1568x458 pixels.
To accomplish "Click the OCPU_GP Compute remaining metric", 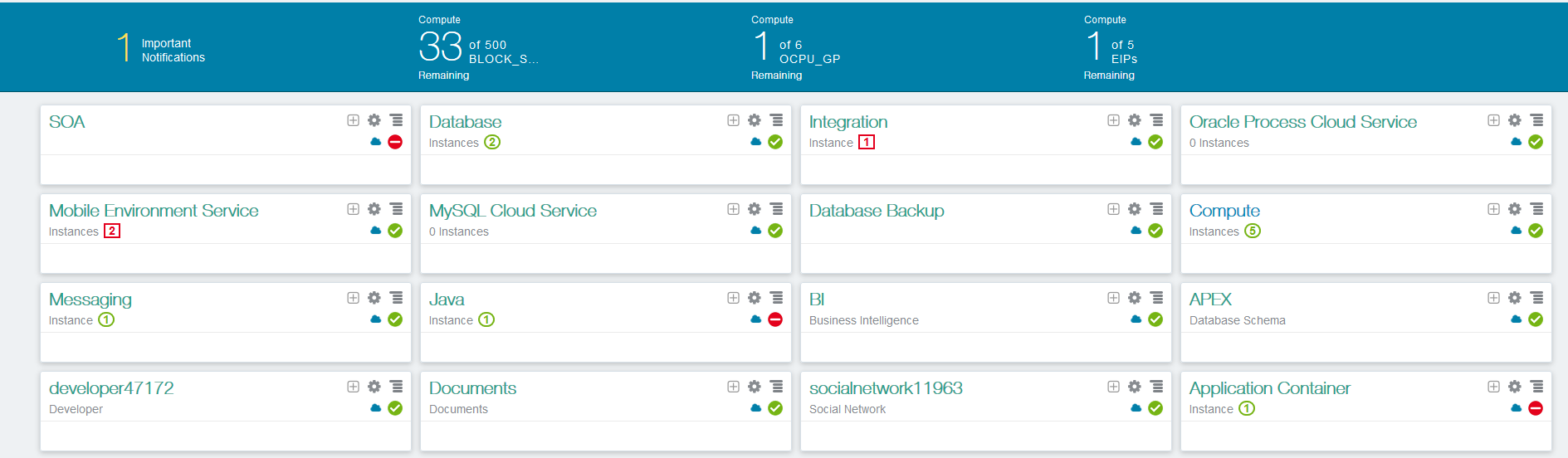I will point(796,47).
